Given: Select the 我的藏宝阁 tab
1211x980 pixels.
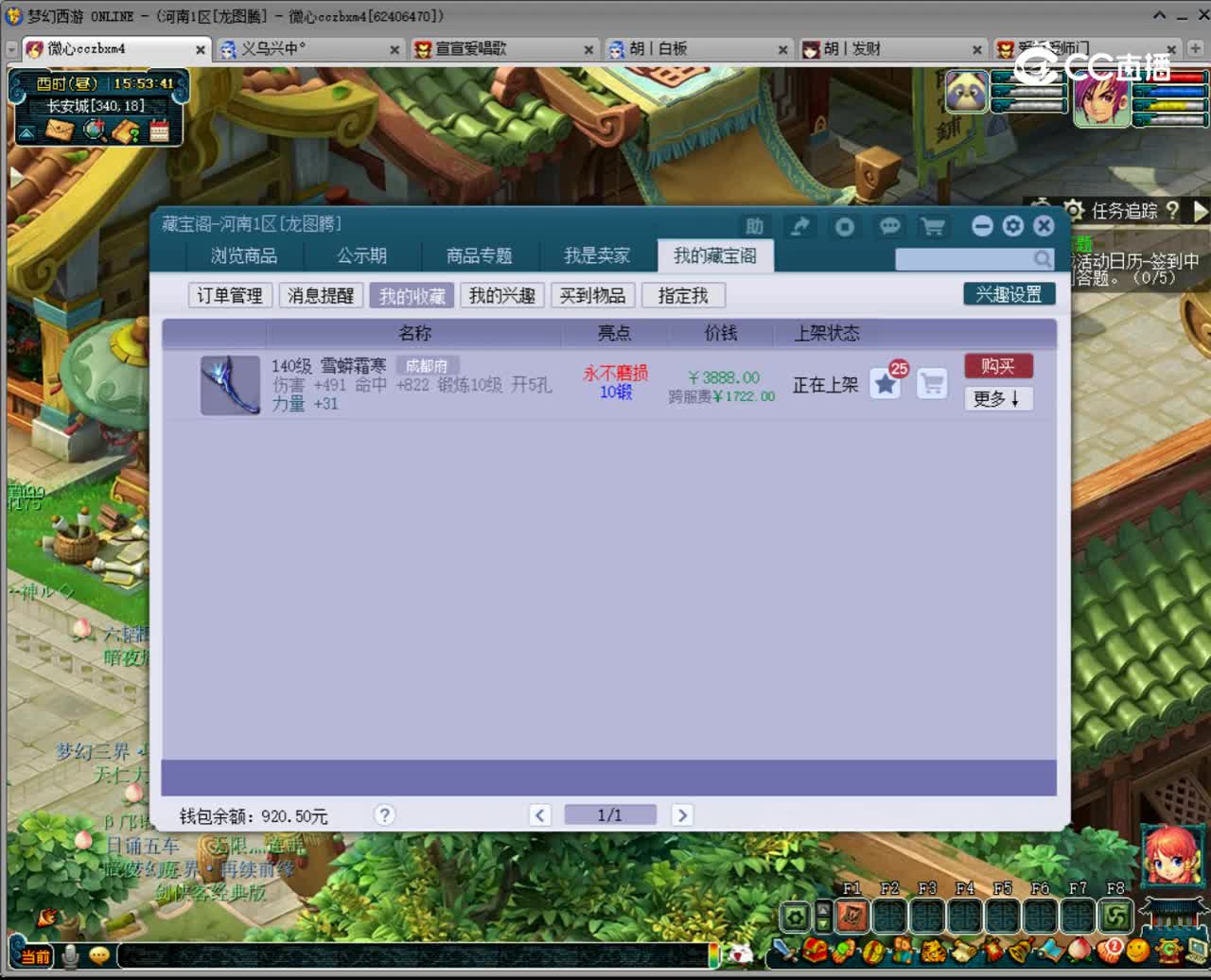Looking at the screenshot, I should [715, 255].
